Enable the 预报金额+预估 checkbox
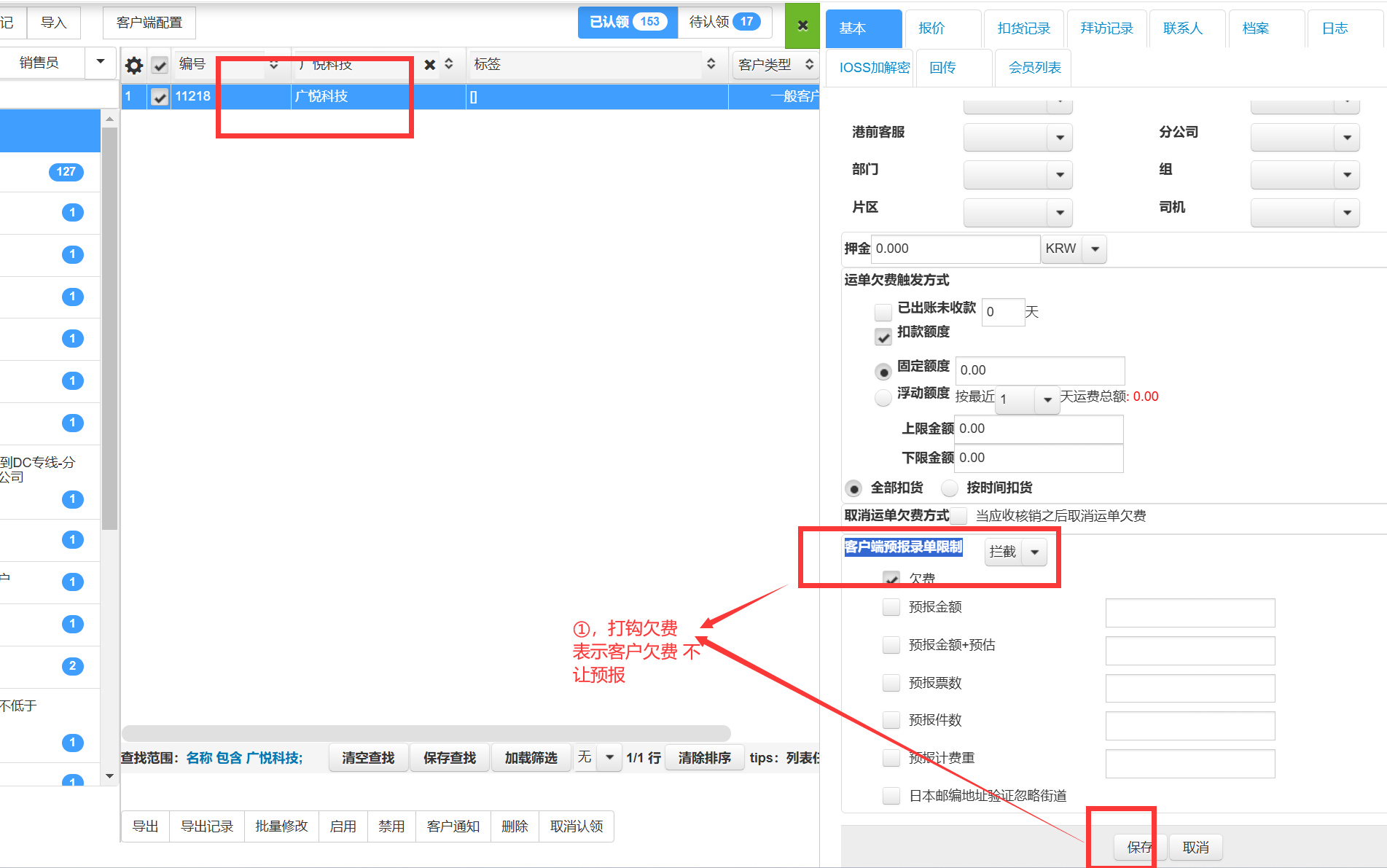Viewport: 1387px width, 868px height. coord(891,645)
